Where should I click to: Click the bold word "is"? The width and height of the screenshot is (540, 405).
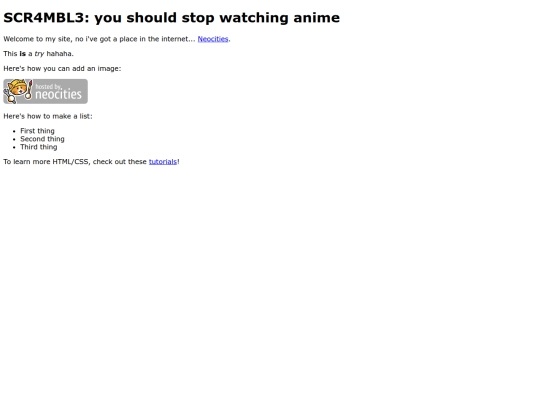click(x=23, y=54)
